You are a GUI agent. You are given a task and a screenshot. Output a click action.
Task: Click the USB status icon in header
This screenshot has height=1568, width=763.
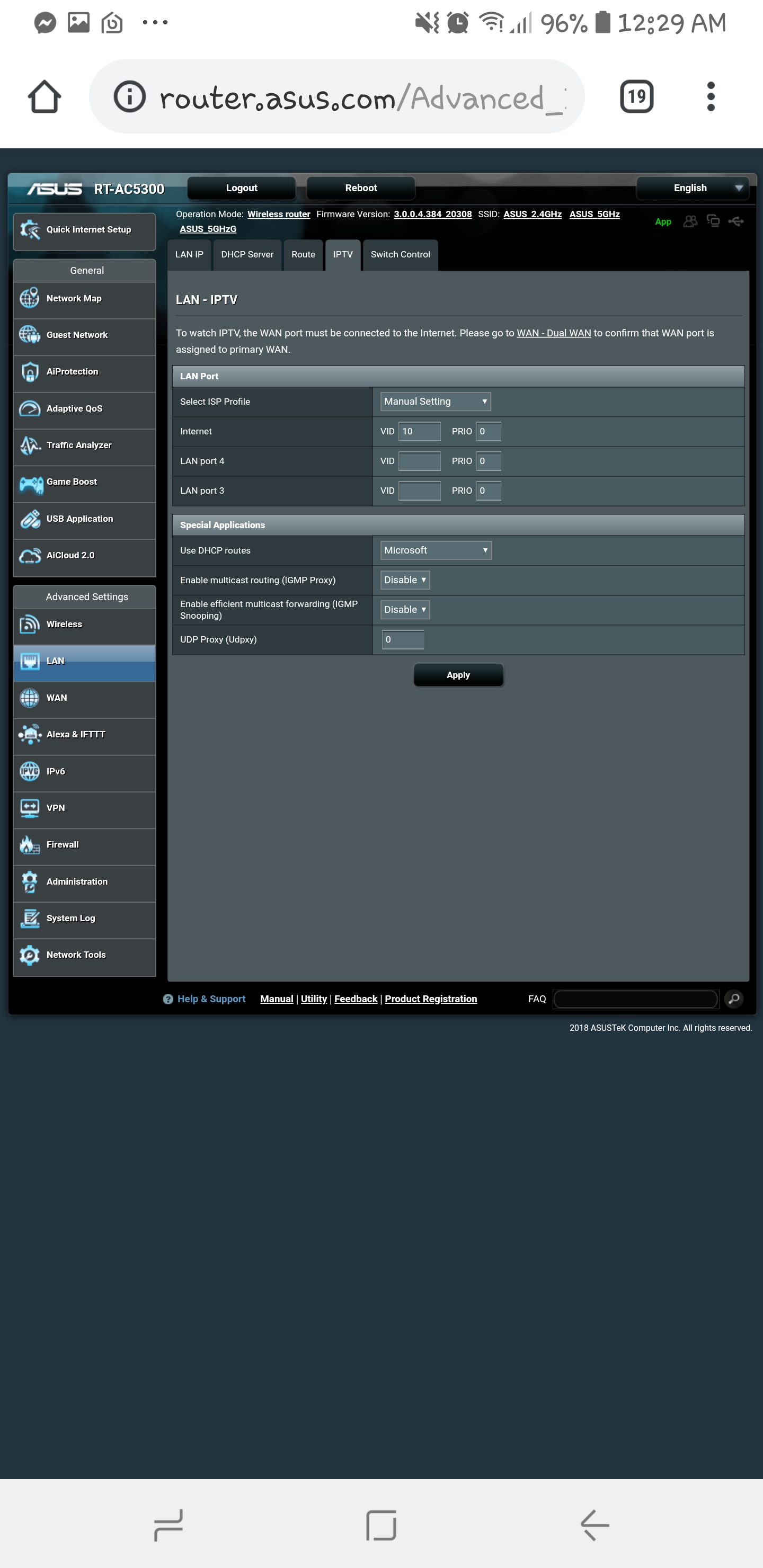point(736,221)
